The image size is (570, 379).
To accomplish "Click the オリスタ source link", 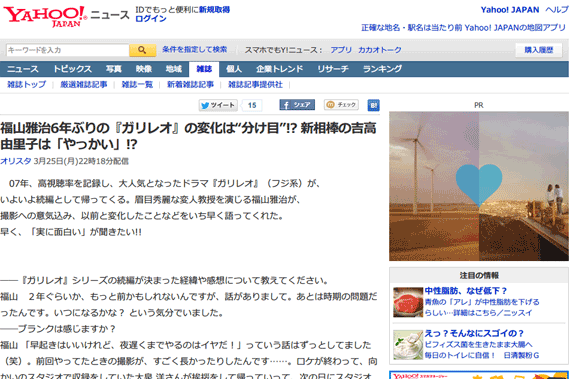I will pos(16,161).
